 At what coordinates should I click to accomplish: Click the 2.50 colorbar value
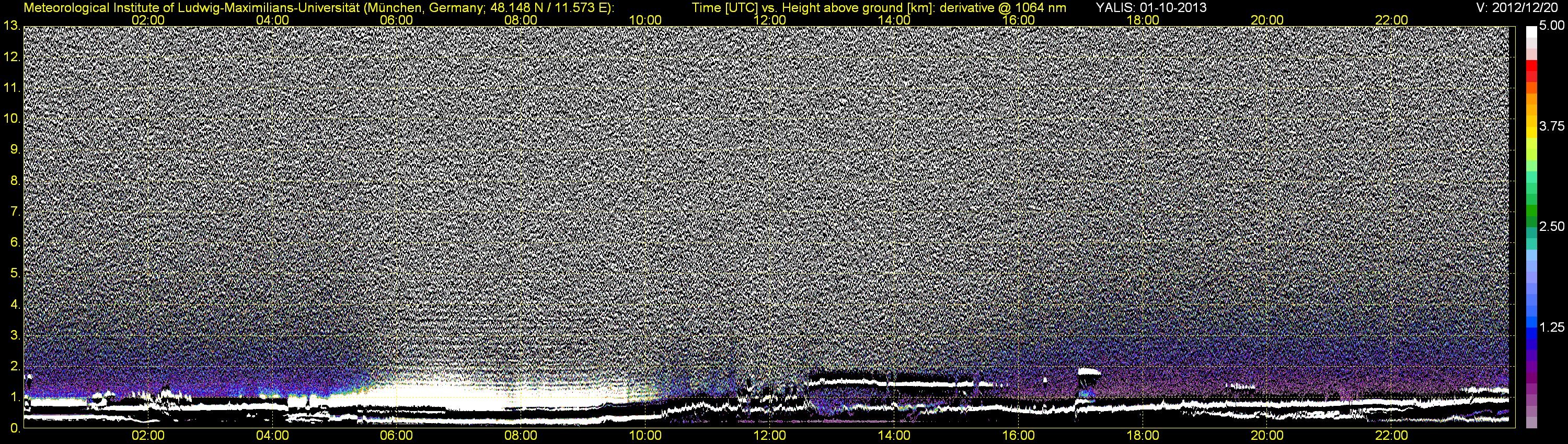(x=1552, y=226)
